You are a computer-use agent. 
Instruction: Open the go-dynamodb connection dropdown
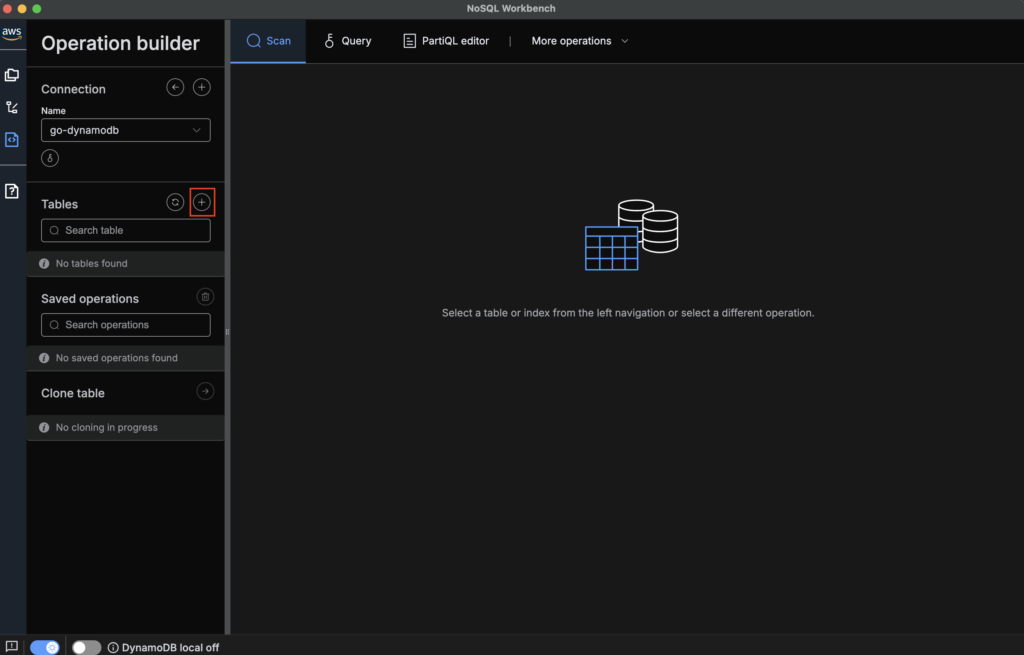126,130
